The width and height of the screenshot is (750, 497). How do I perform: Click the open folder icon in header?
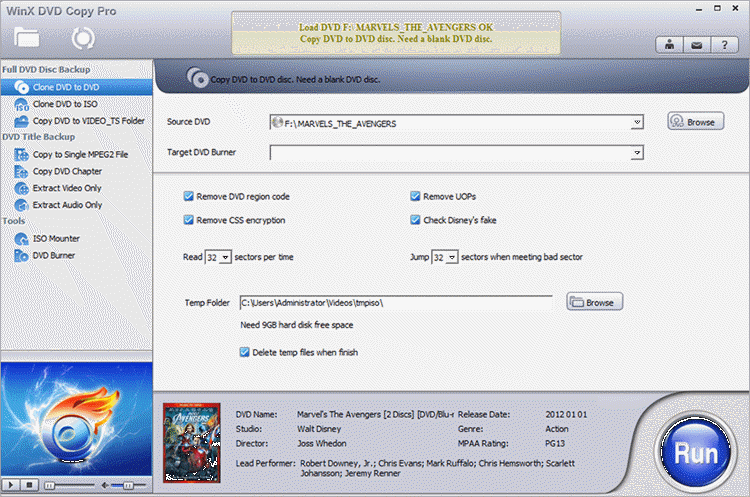[x=27, y=38]
